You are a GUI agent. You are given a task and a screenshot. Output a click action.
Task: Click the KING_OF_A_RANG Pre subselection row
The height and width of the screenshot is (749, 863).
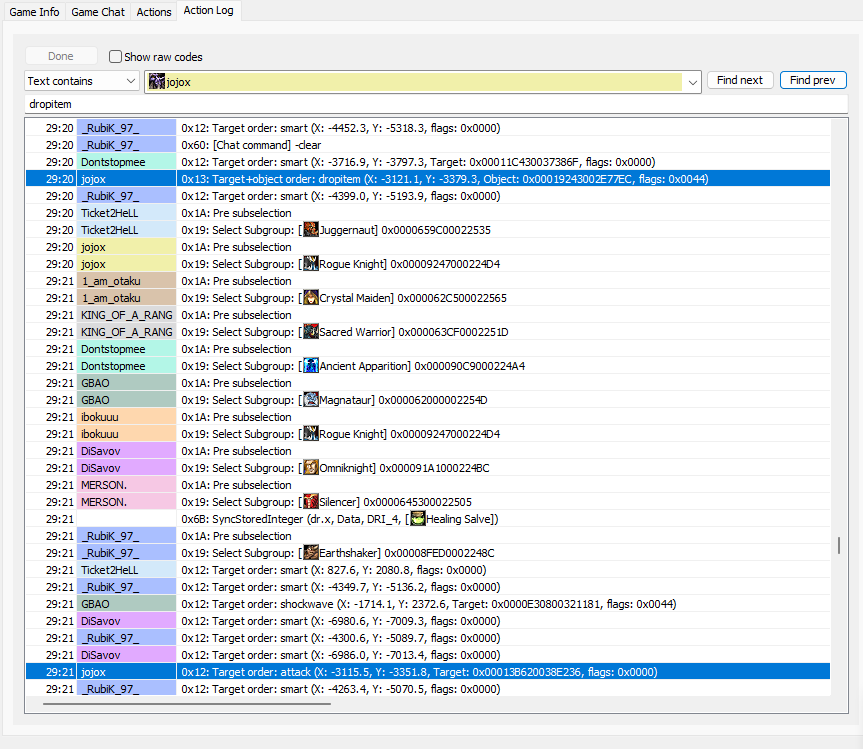(428, 315)
